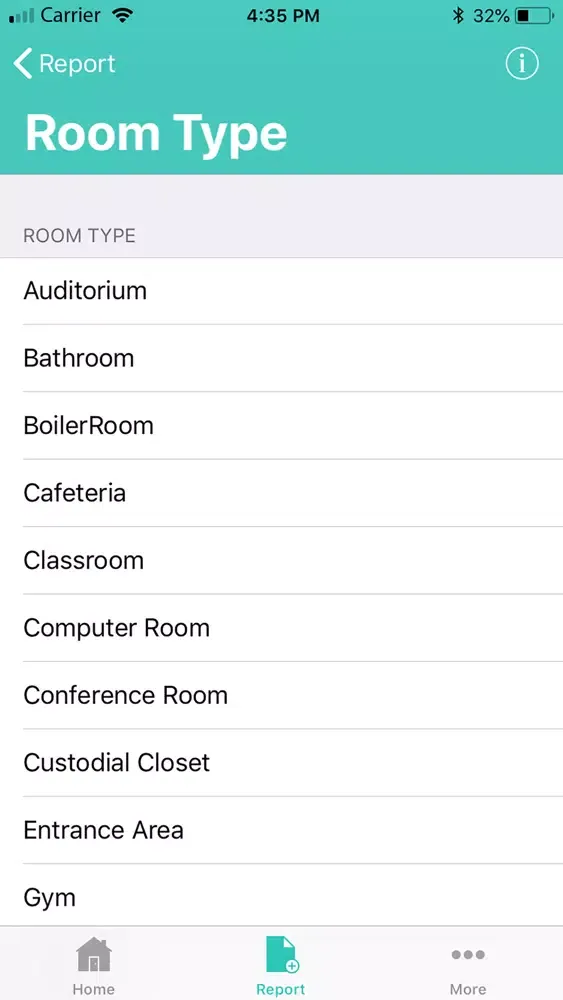This screenshot has height=1000, width=563.
Task: Select Entrance Area room type
Action: click(281, 830)
